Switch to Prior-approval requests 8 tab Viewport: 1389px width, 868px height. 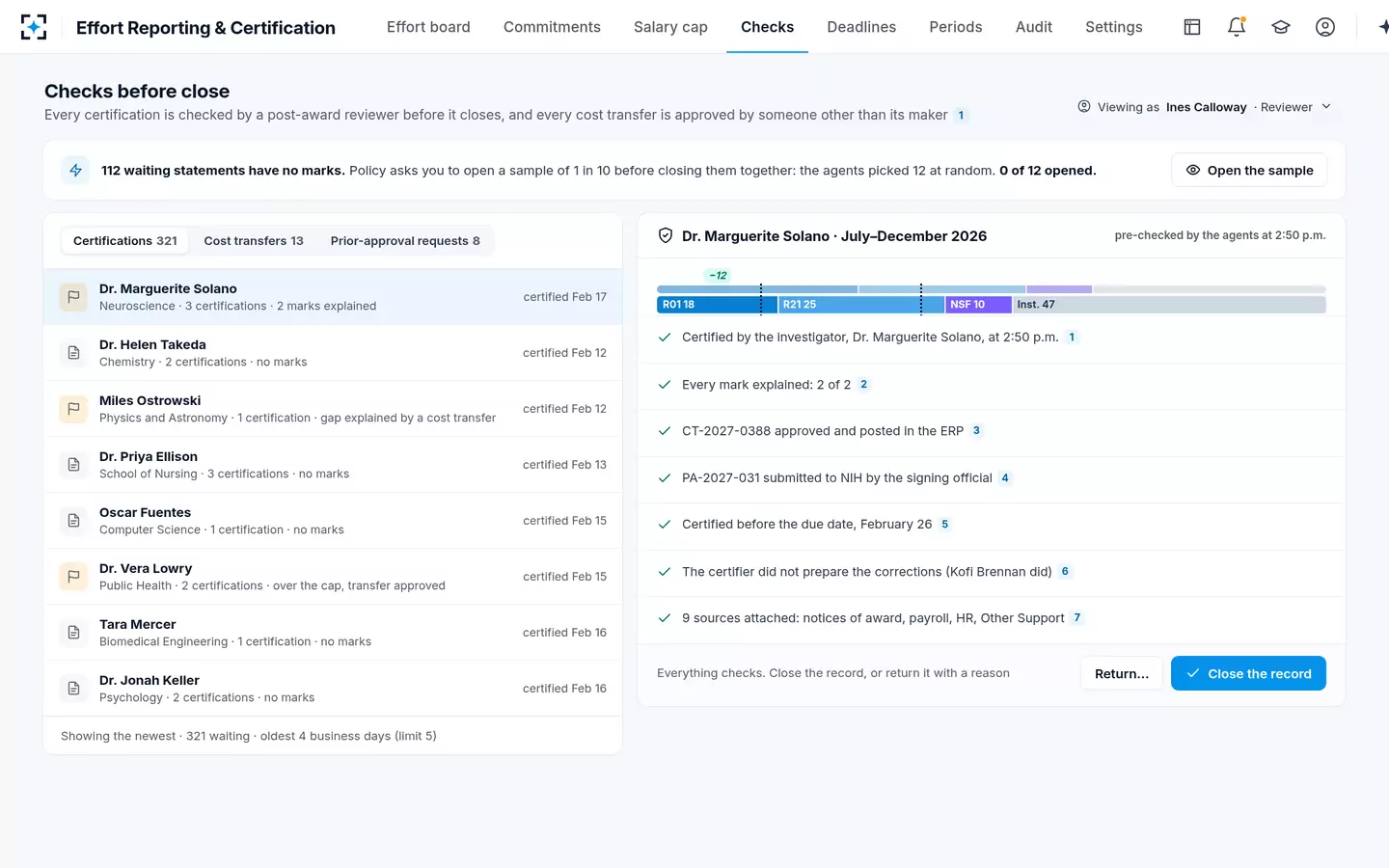[405, 240]
